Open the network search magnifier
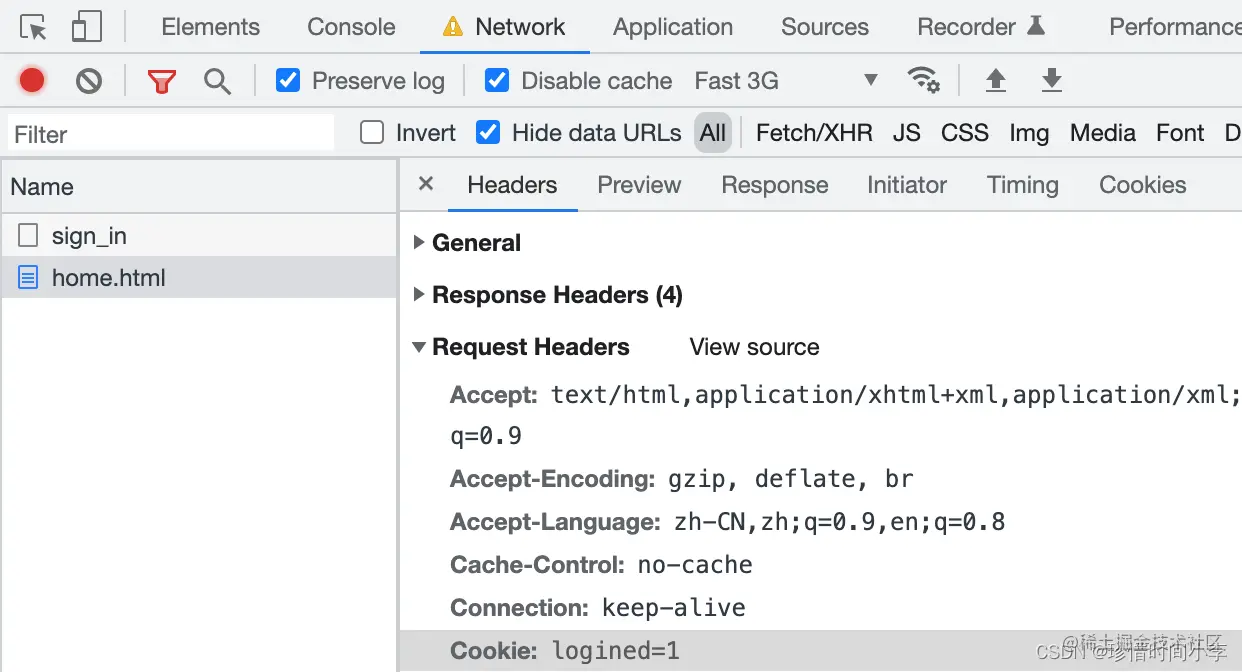The width and height of the screenshot is (1242, 672). pos(217,80)
